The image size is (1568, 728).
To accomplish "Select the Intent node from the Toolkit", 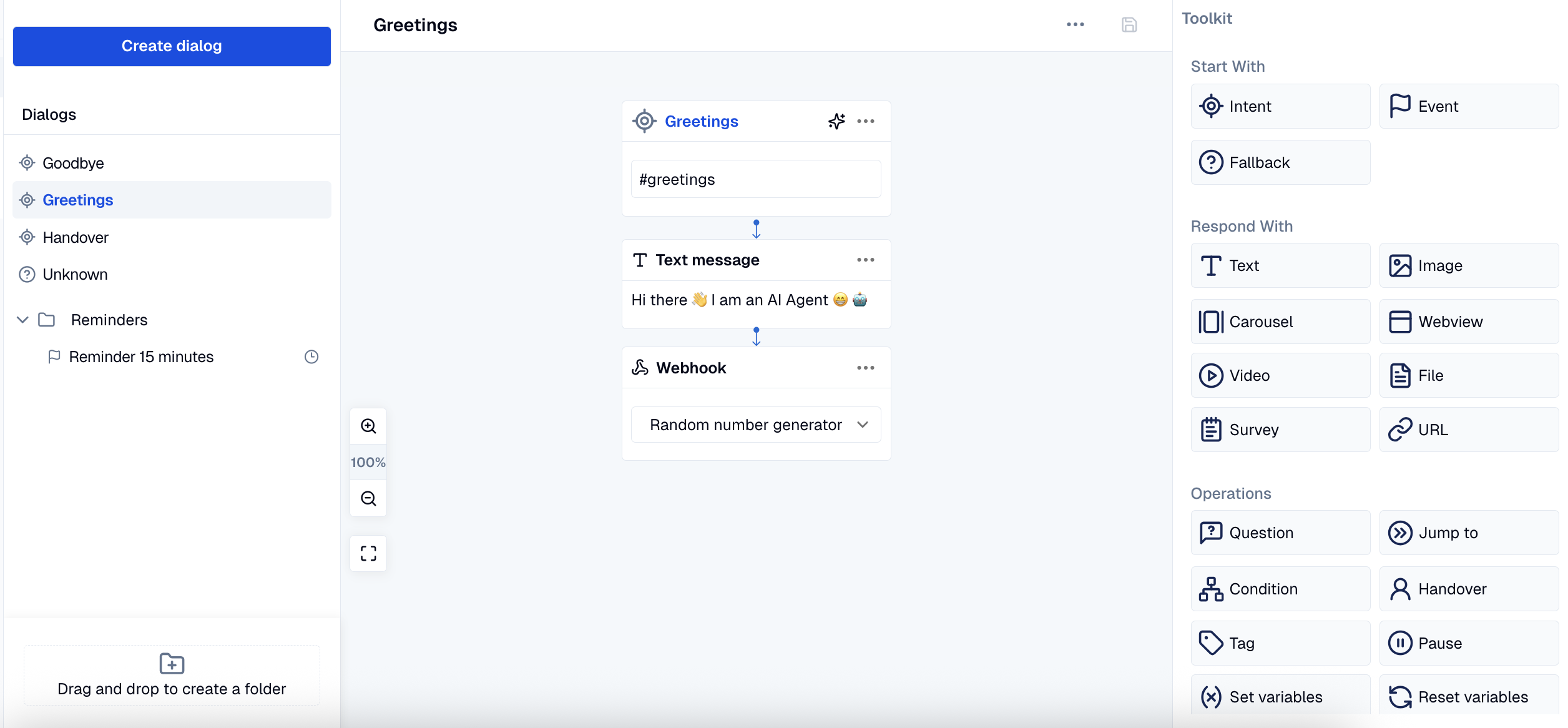I will tap(1280, 106).
